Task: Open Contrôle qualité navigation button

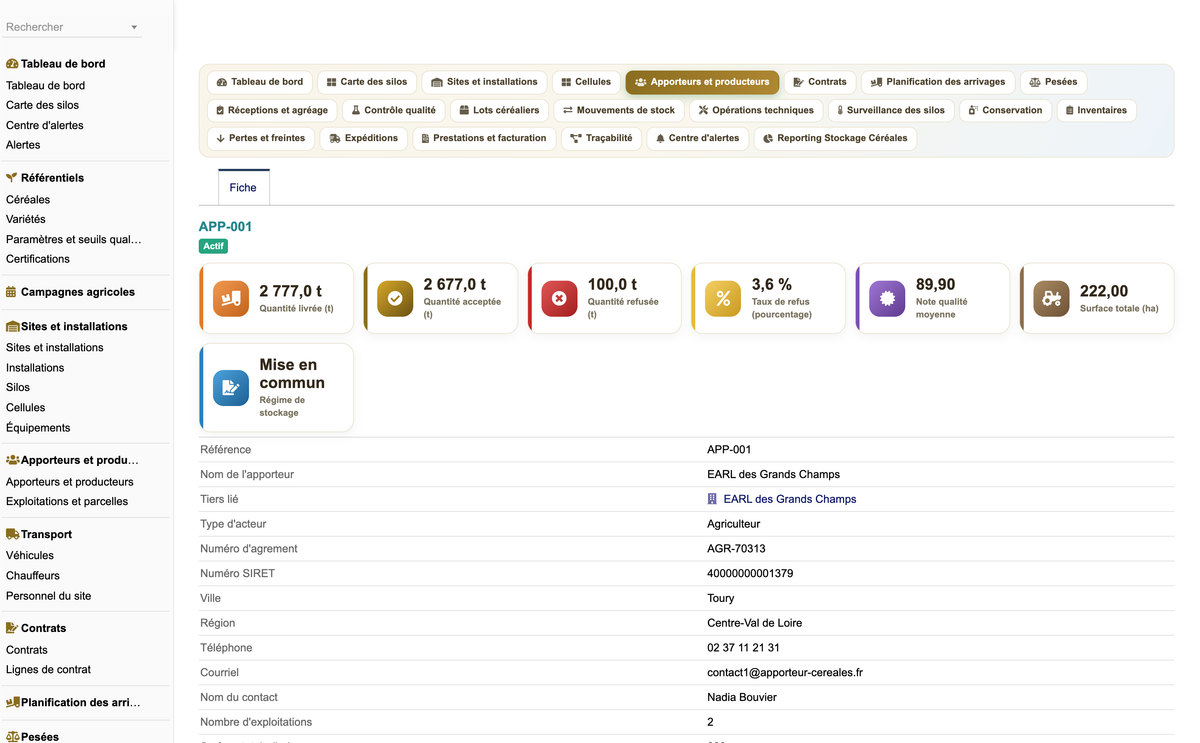Action: tap(393, 110)
